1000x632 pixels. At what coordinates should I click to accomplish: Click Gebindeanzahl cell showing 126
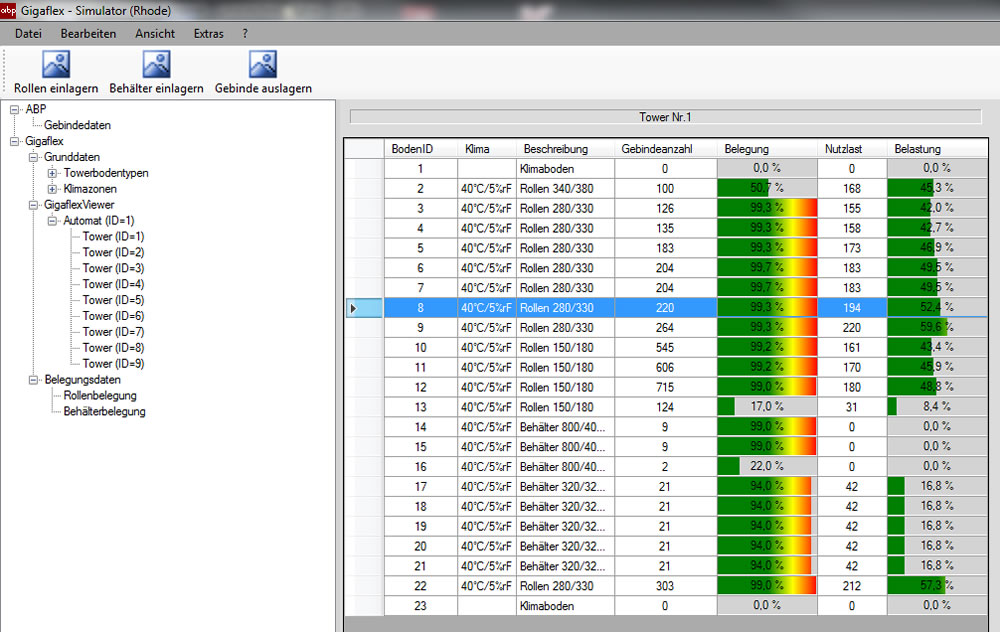pyautogui.click(x=665, y=209)
